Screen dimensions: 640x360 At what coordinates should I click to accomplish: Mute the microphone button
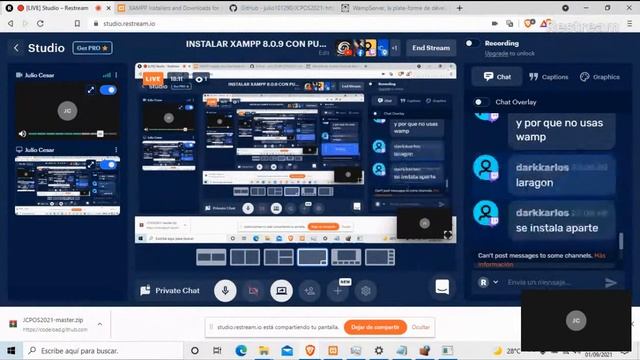(225, 291)
